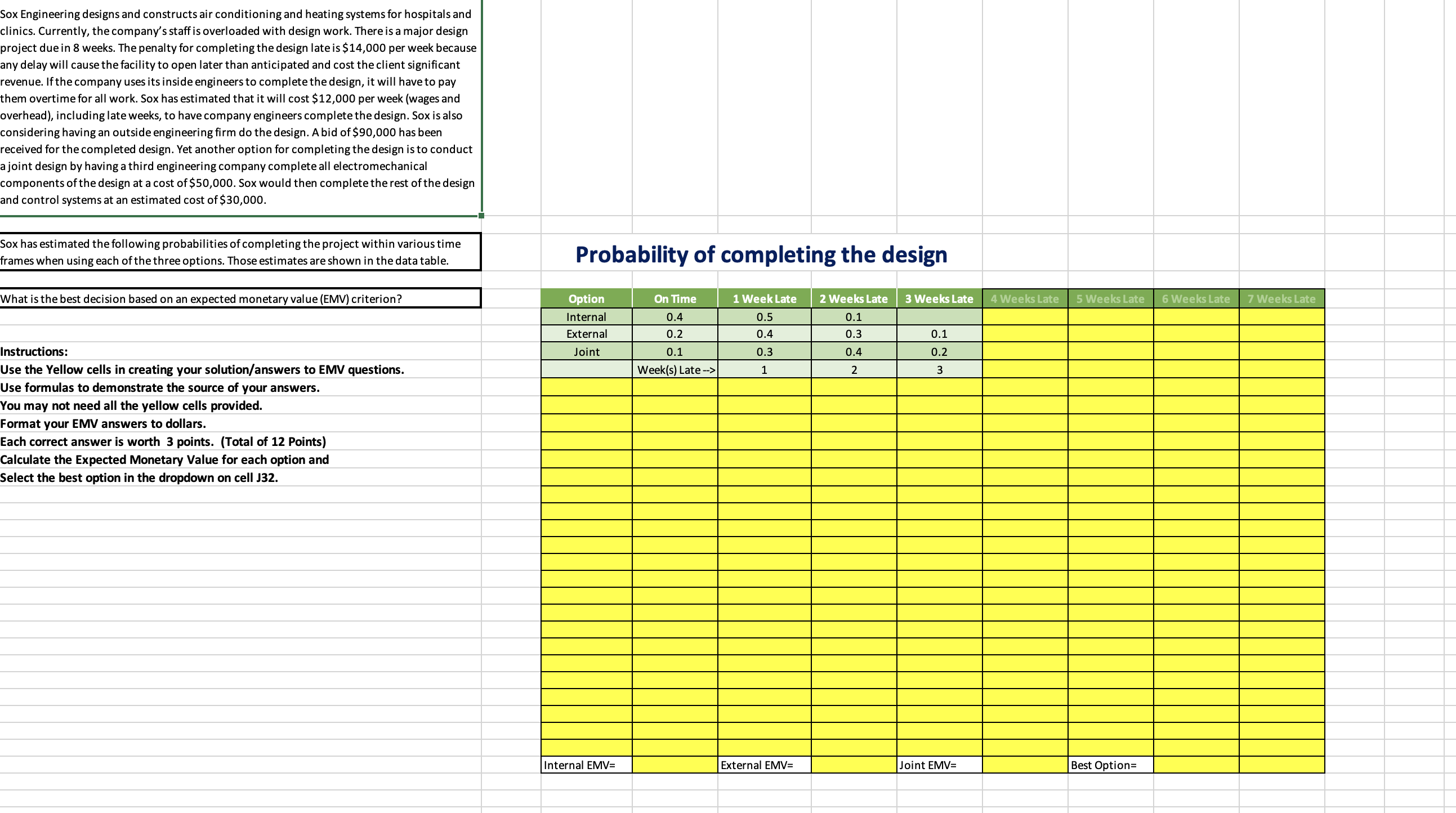Select the 1 Week Late header cell
The height and width of the screenshot is (813, 1456).
(764, 298)
